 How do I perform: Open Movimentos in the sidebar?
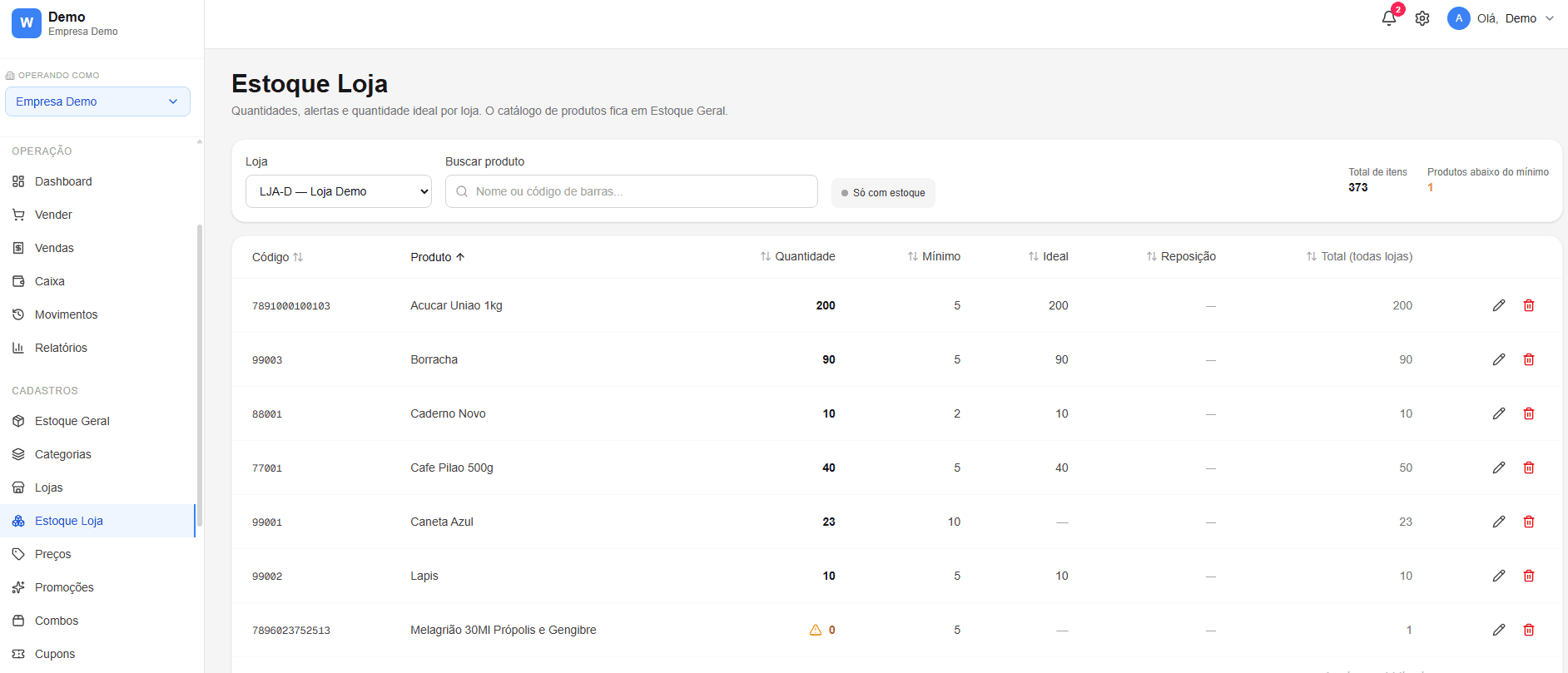(97, 314)
